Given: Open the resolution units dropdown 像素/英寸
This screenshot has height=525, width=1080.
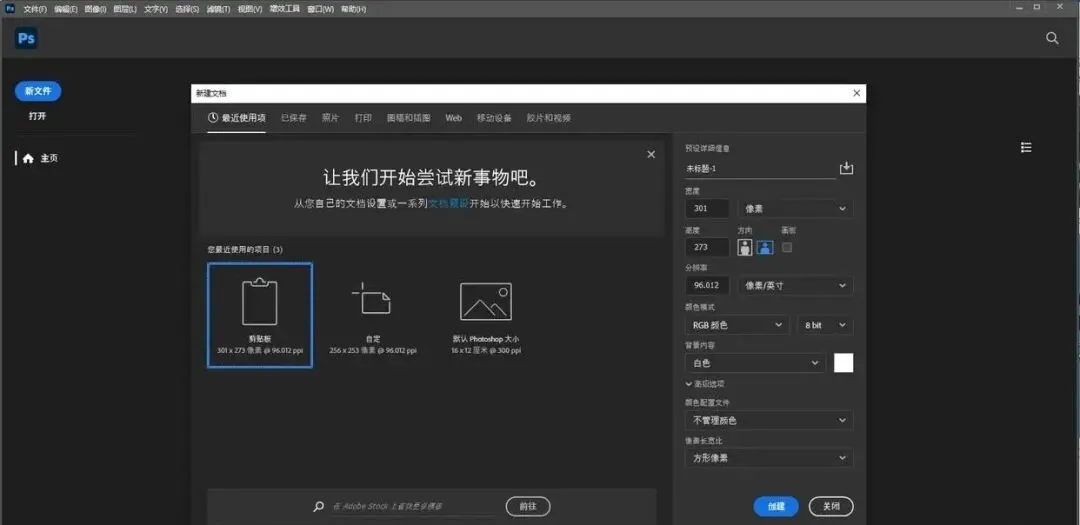Looking at the screenshot, I should (x=796, y=286).
